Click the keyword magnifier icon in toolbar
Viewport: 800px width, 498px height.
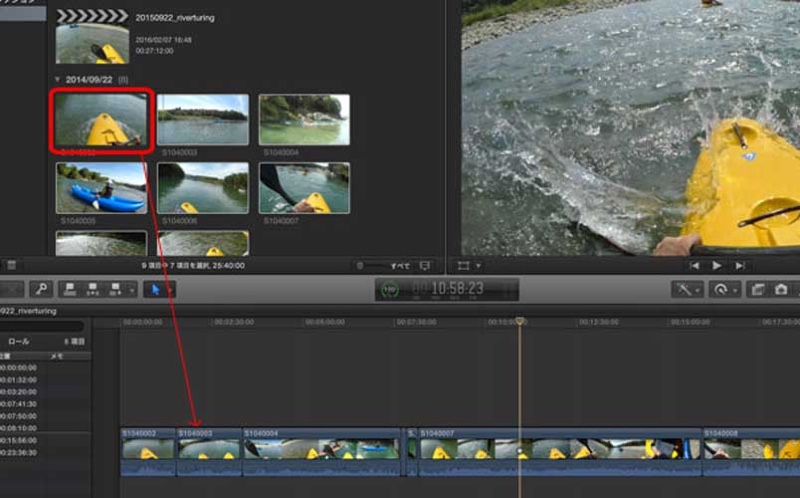click(x=42, y=289)
